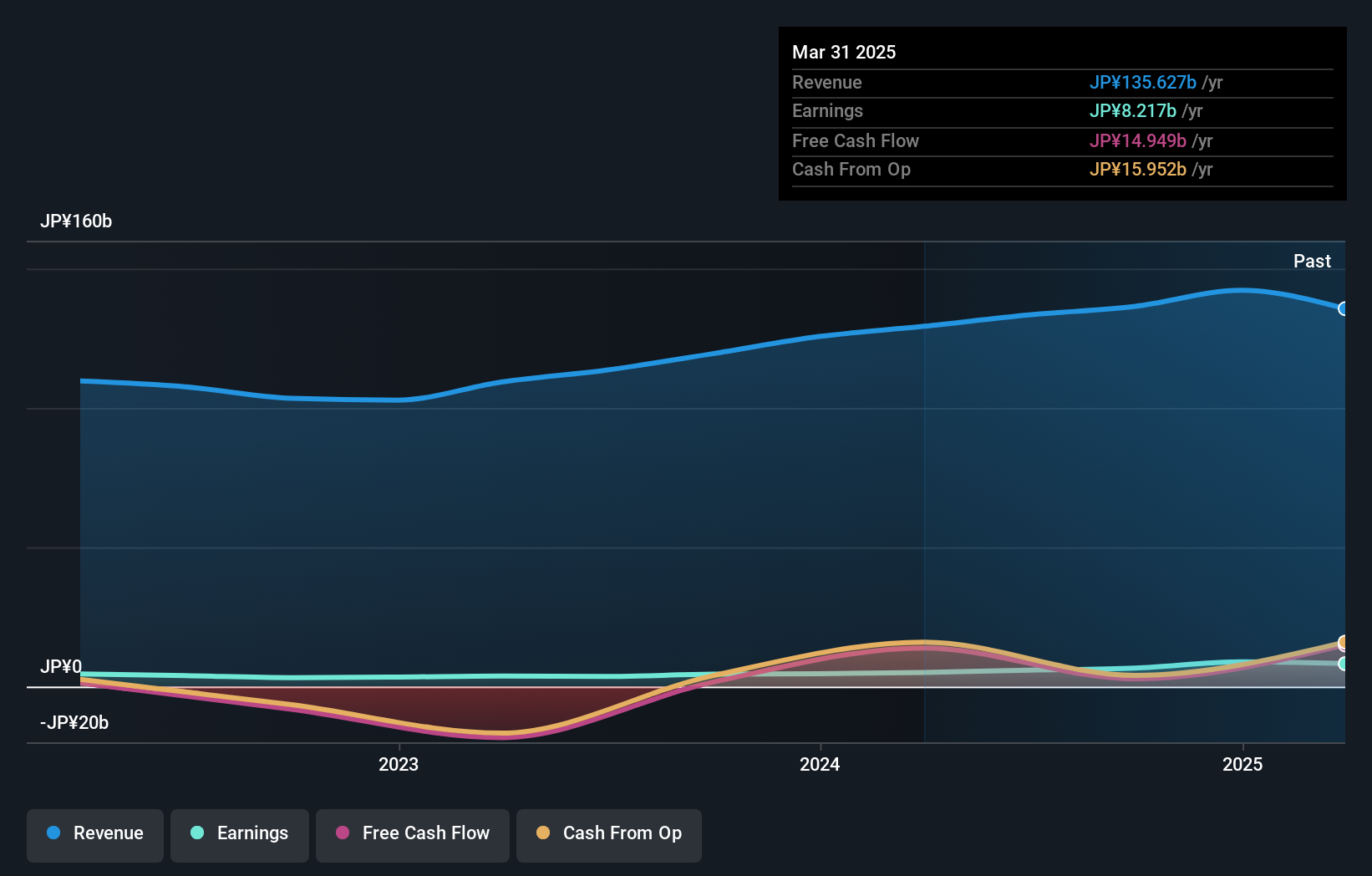Select the Cash From Op endpoint marker

point(1343,642)
